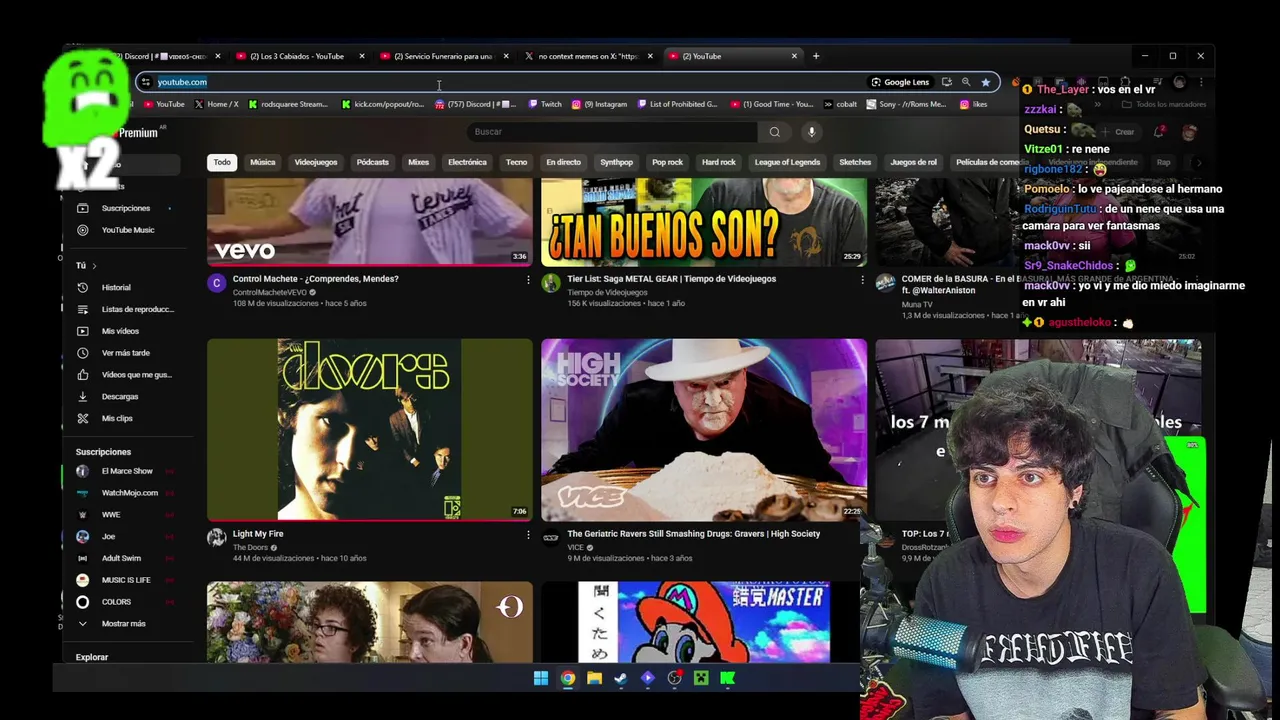Select the League of Legends chip

[x=787, y=162]
